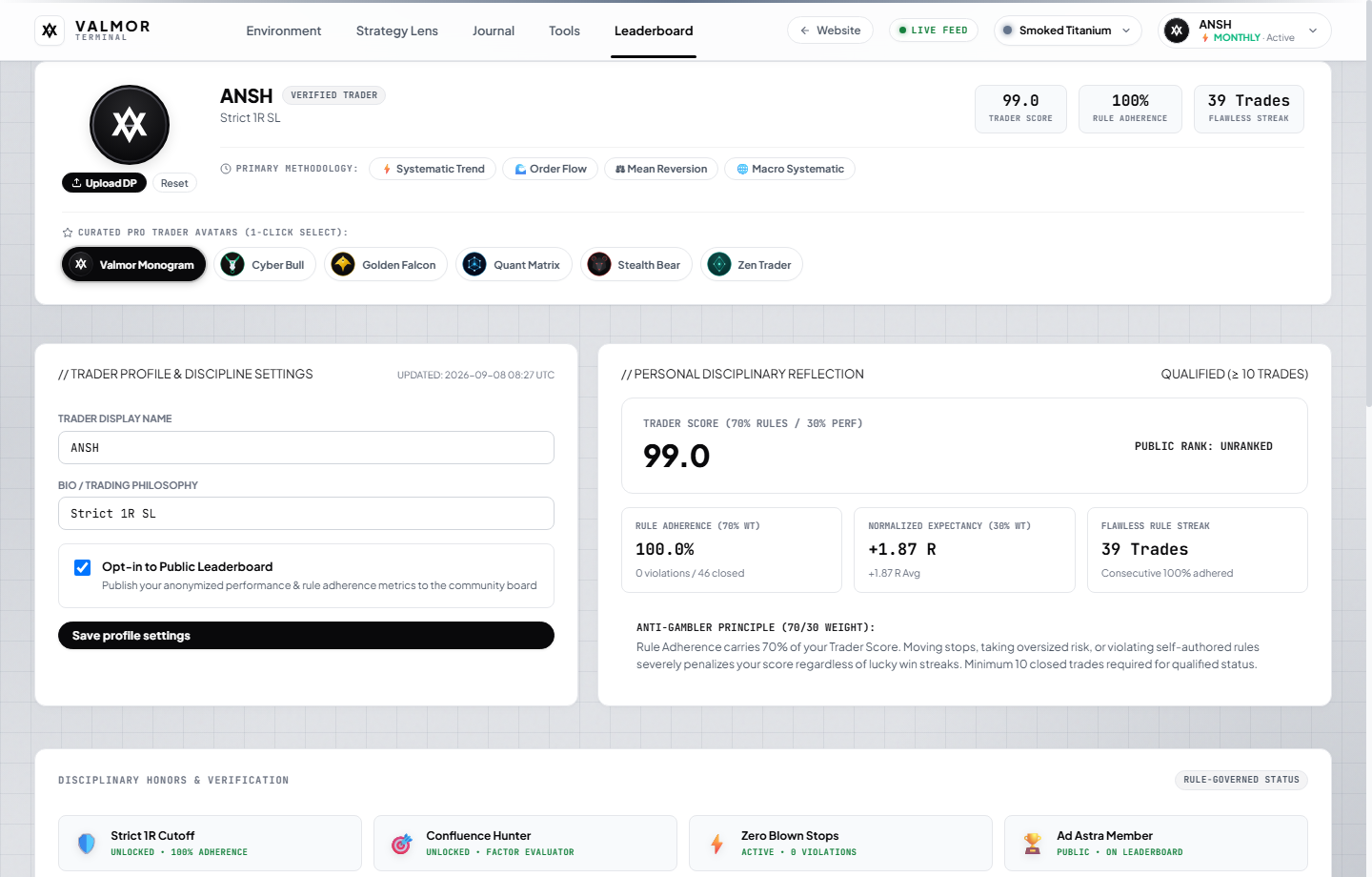Viewport: 1372px width, 877px height.
Task: Click the Order Flow methodology tag
Action: click(551, 169)
